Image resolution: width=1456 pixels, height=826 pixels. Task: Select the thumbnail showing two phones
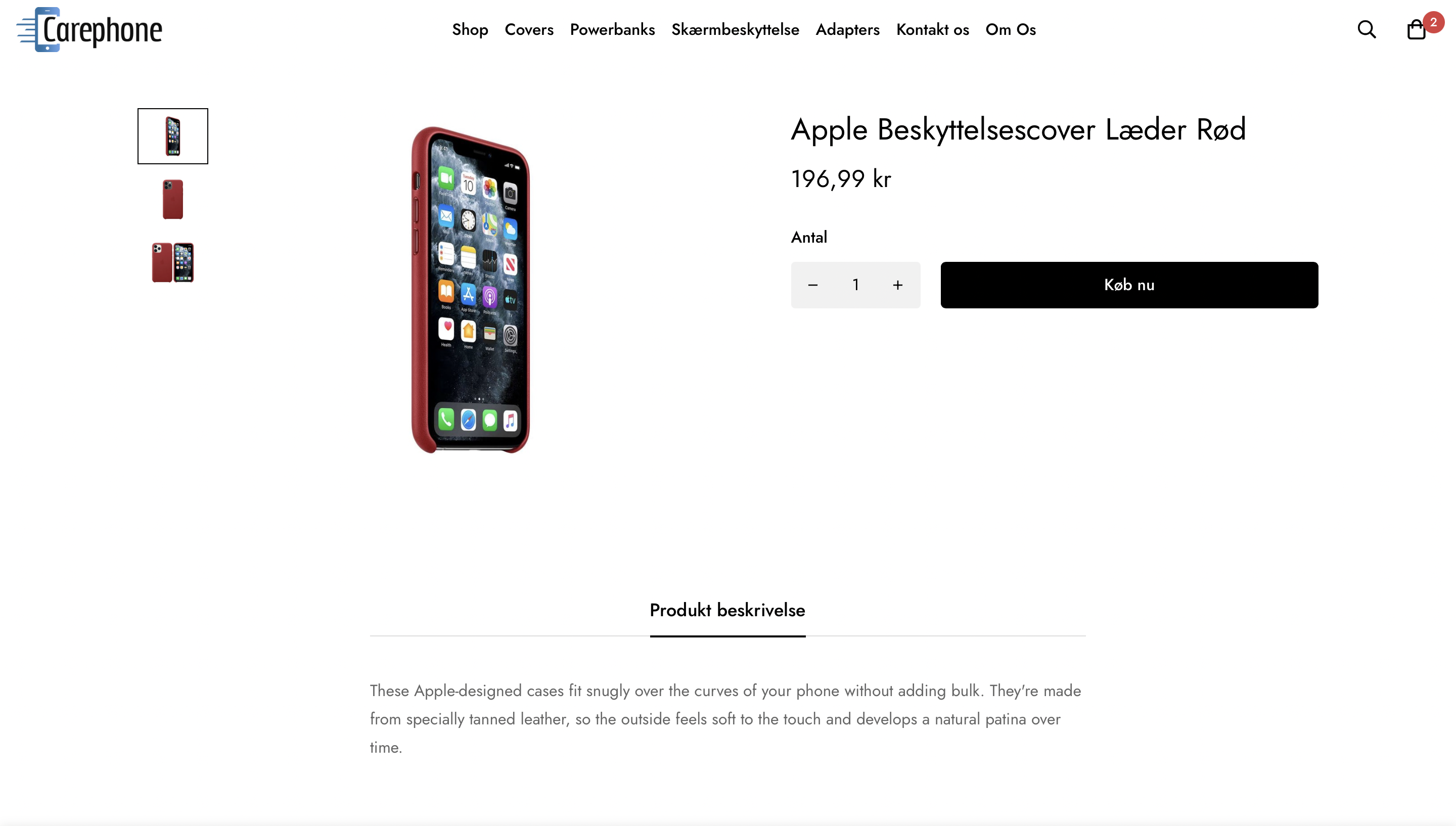point(172,262)
